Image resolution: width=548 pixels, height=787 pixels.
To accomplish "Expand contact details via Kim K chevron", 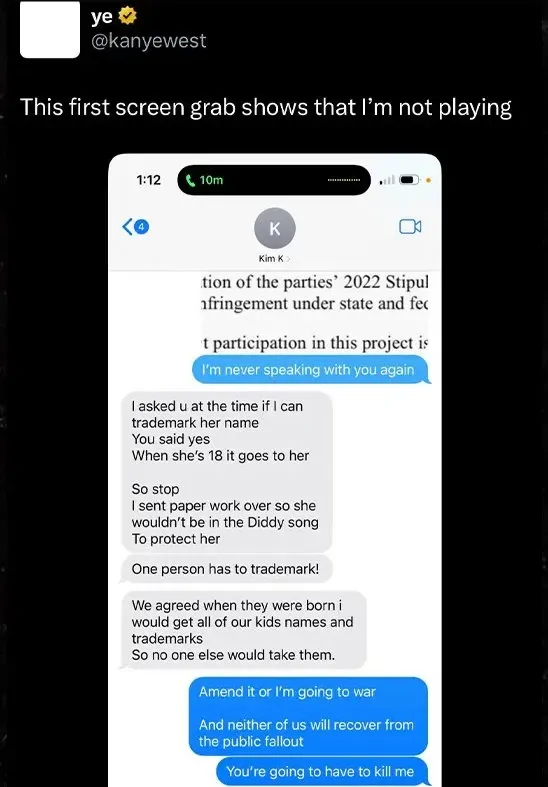I will 288,259.
